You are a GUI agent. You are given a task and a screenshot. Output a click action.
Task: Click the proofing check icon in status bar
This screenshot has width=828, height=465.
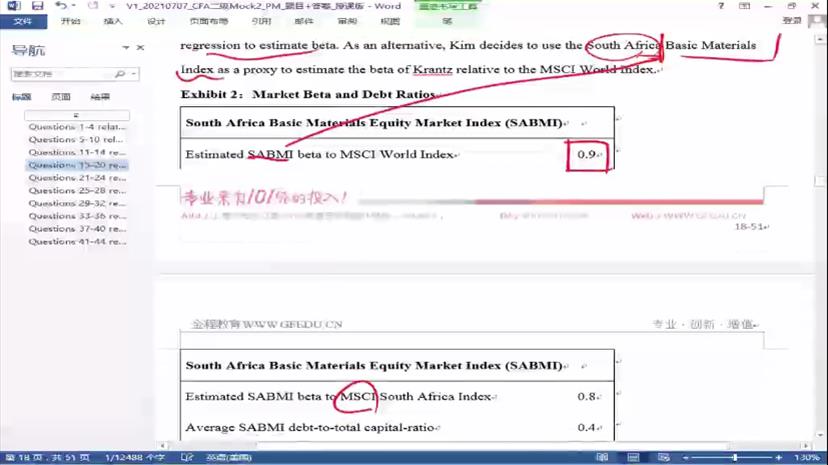186,458
